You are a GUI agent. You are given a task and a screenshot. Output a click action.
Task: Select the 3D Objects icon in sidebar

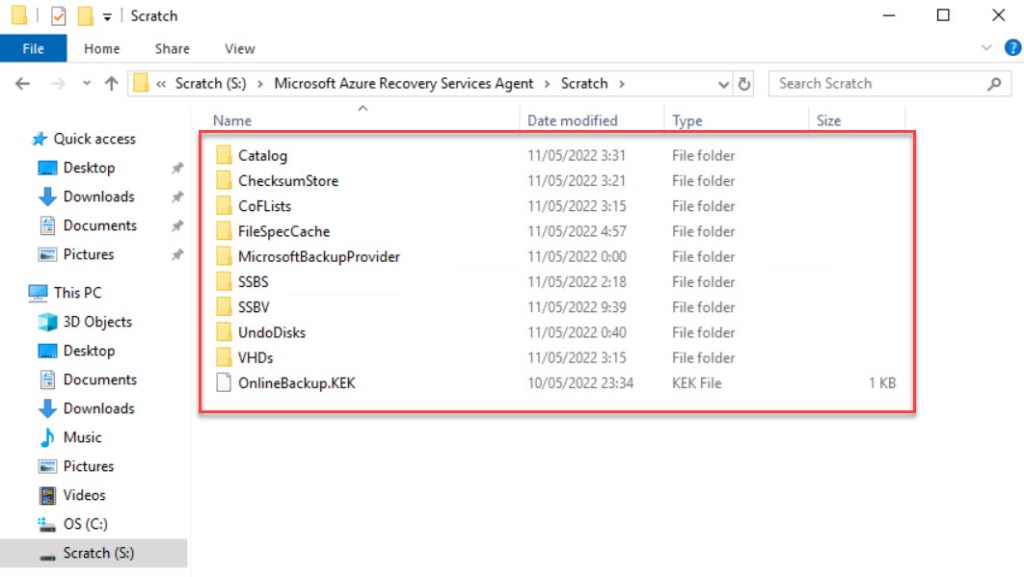click(47, 322)
